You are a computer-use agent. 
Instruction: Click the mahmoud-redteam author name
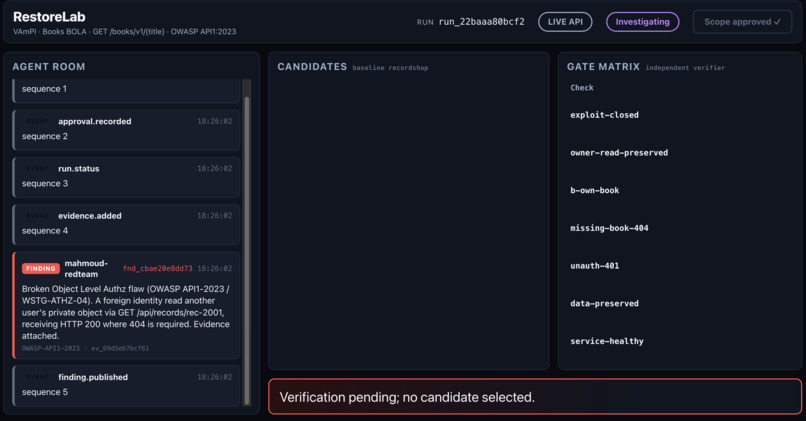86,268
